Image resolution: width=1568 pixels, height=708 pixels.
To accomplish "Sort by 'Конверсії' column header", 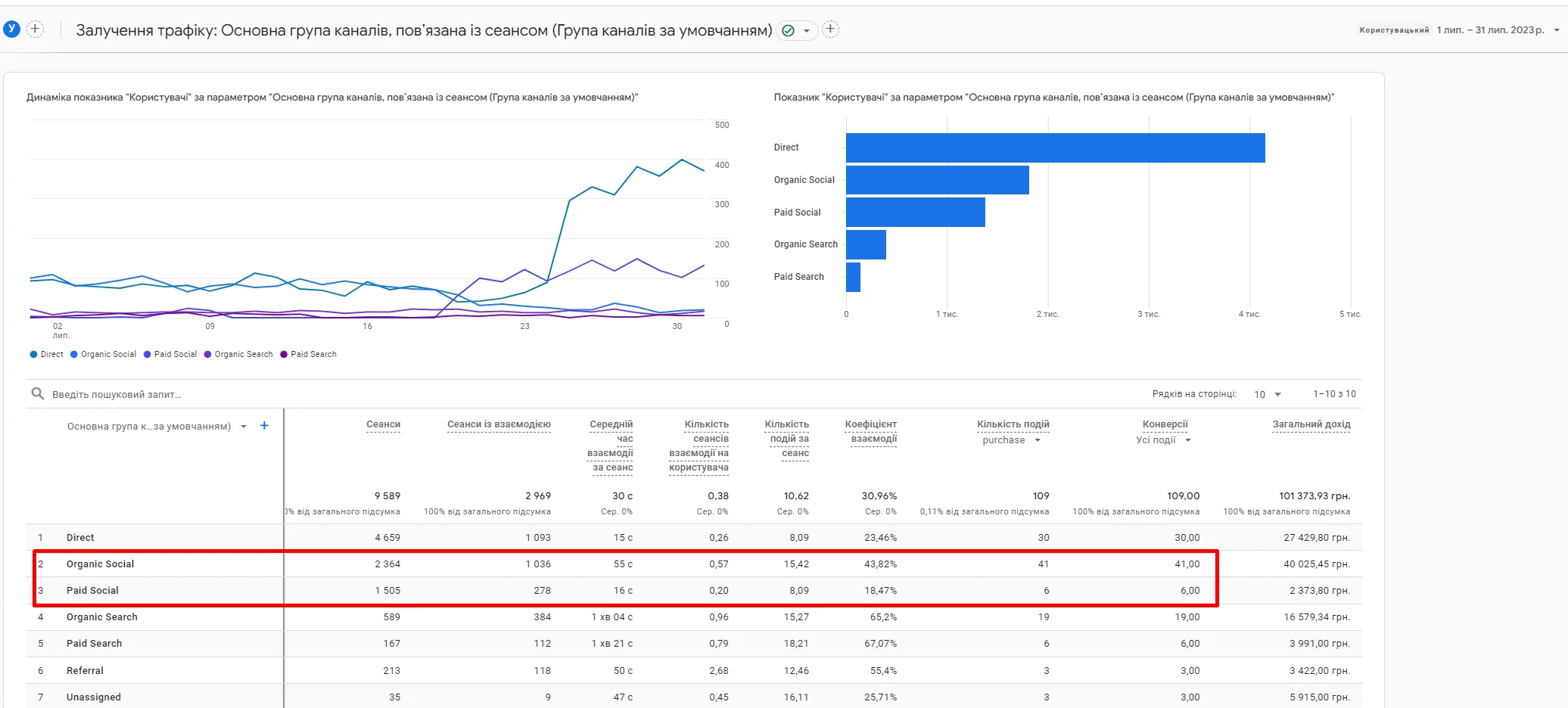I will (1165, 424).
